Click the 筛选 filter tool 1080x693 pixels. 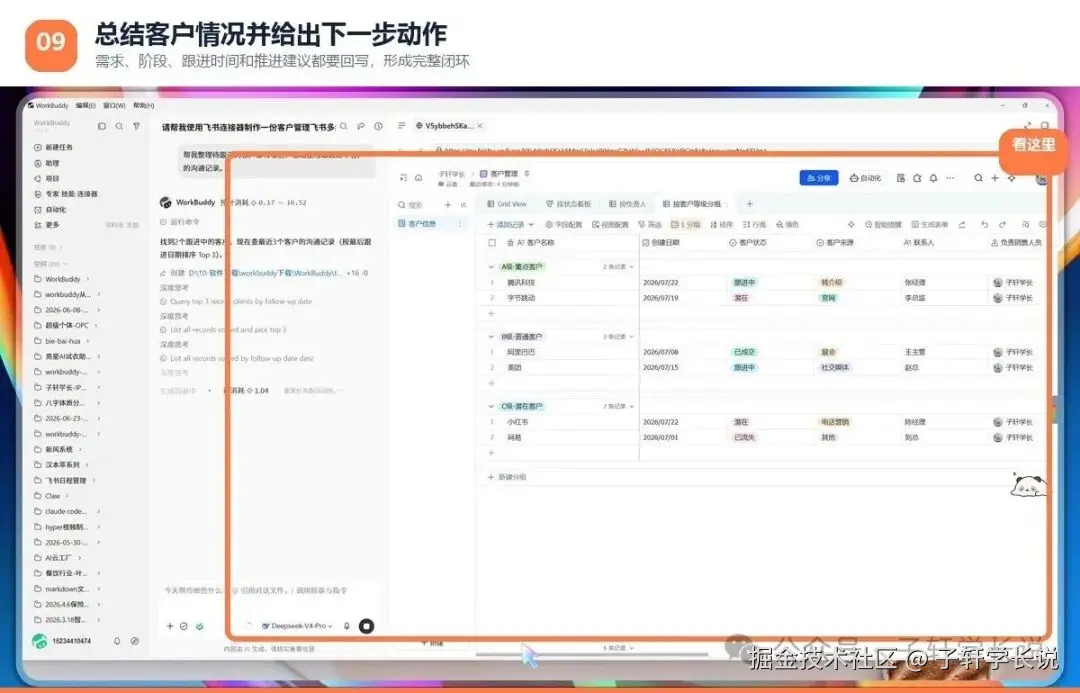[650, 225]
